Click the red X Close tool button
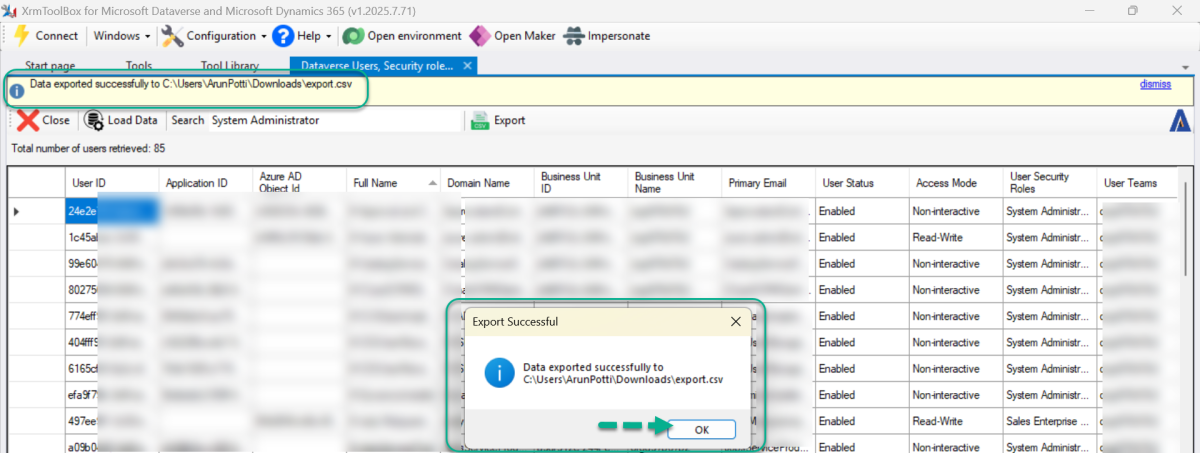 (x=44, y=120)
